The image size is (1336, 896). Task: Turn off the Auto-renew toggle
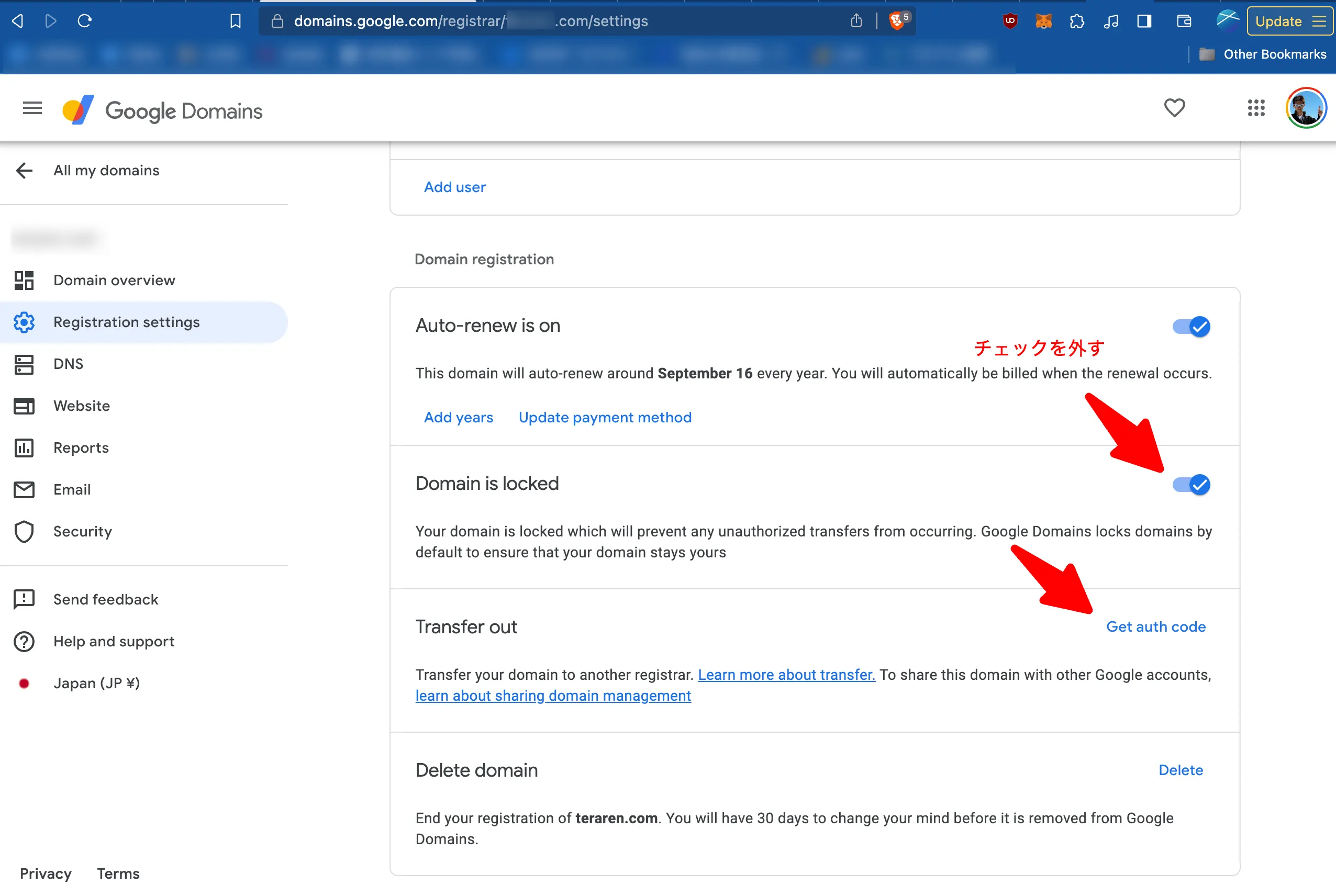coord(1192,326)
